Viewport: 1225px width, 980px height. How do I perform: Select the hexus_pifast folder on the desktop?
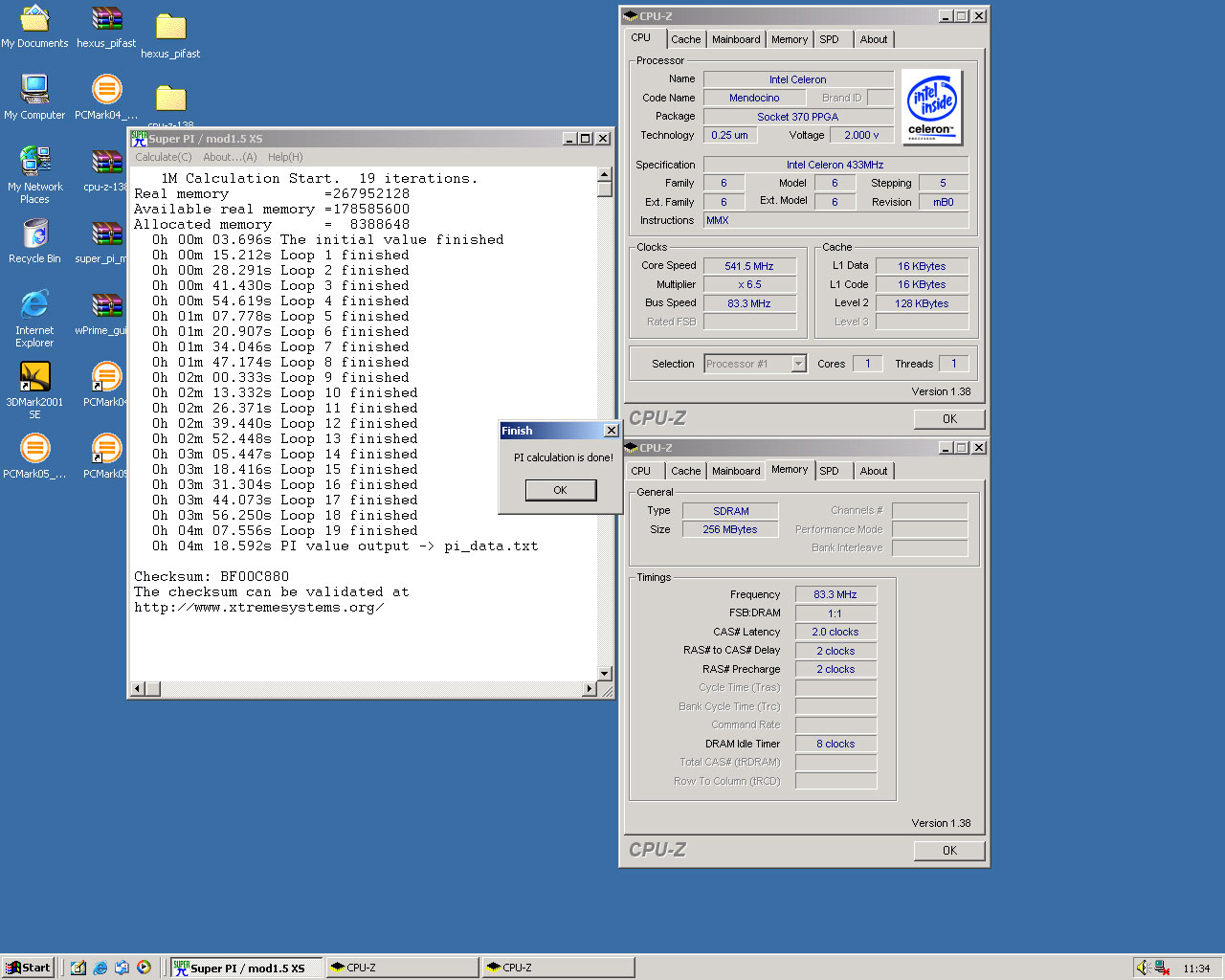170,36
